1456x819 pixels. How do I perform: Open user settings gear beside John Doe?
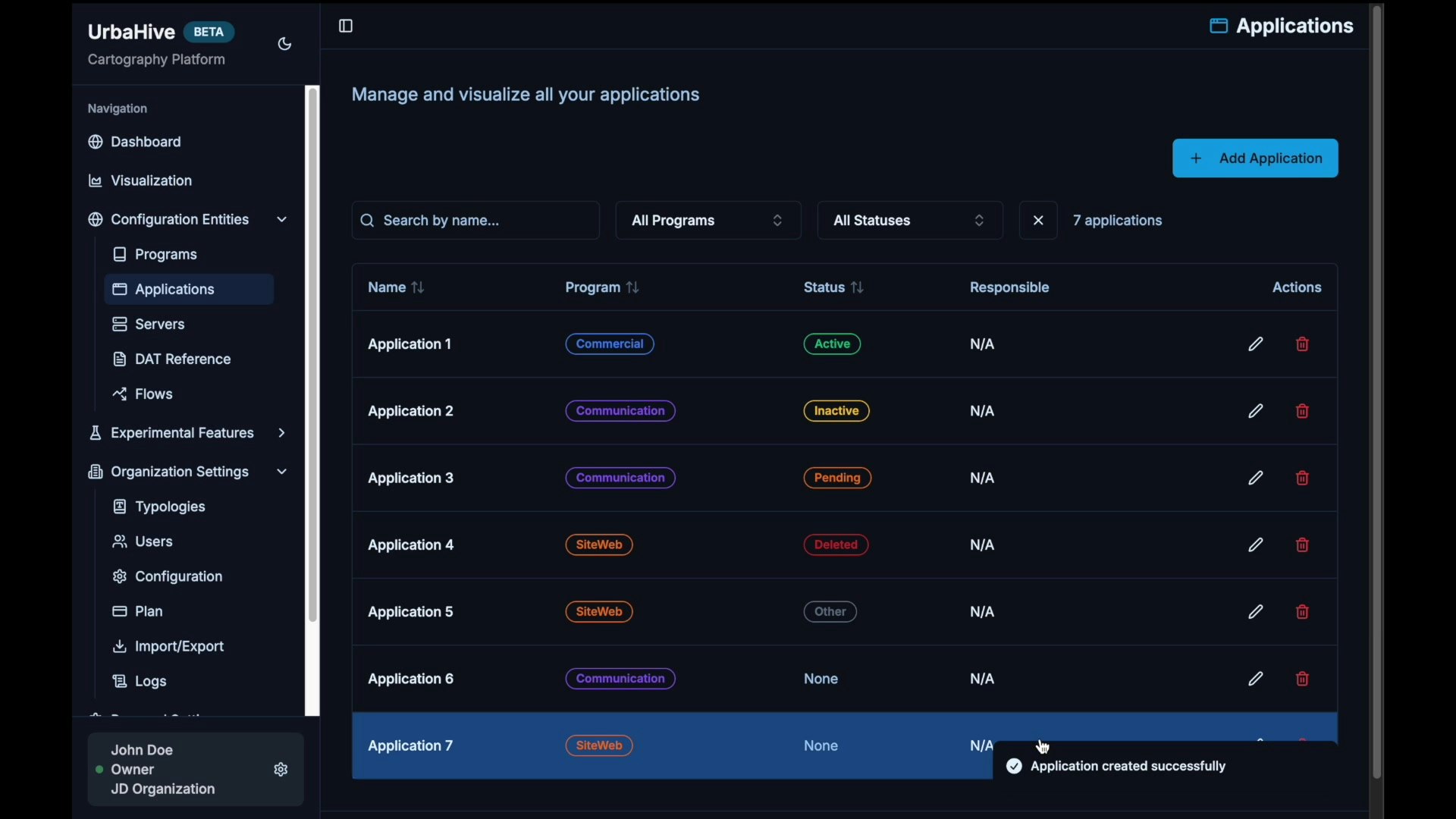pos(281,770)
